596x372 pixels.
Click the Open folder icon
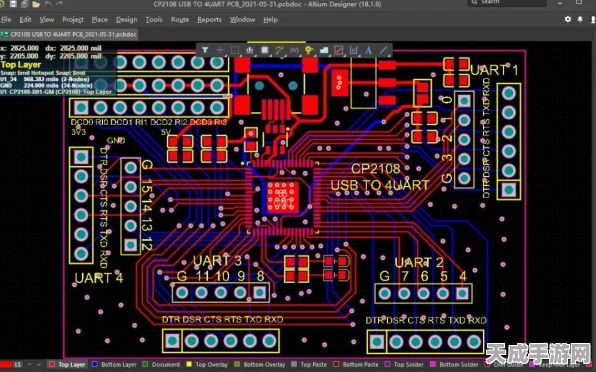[36, 4]
